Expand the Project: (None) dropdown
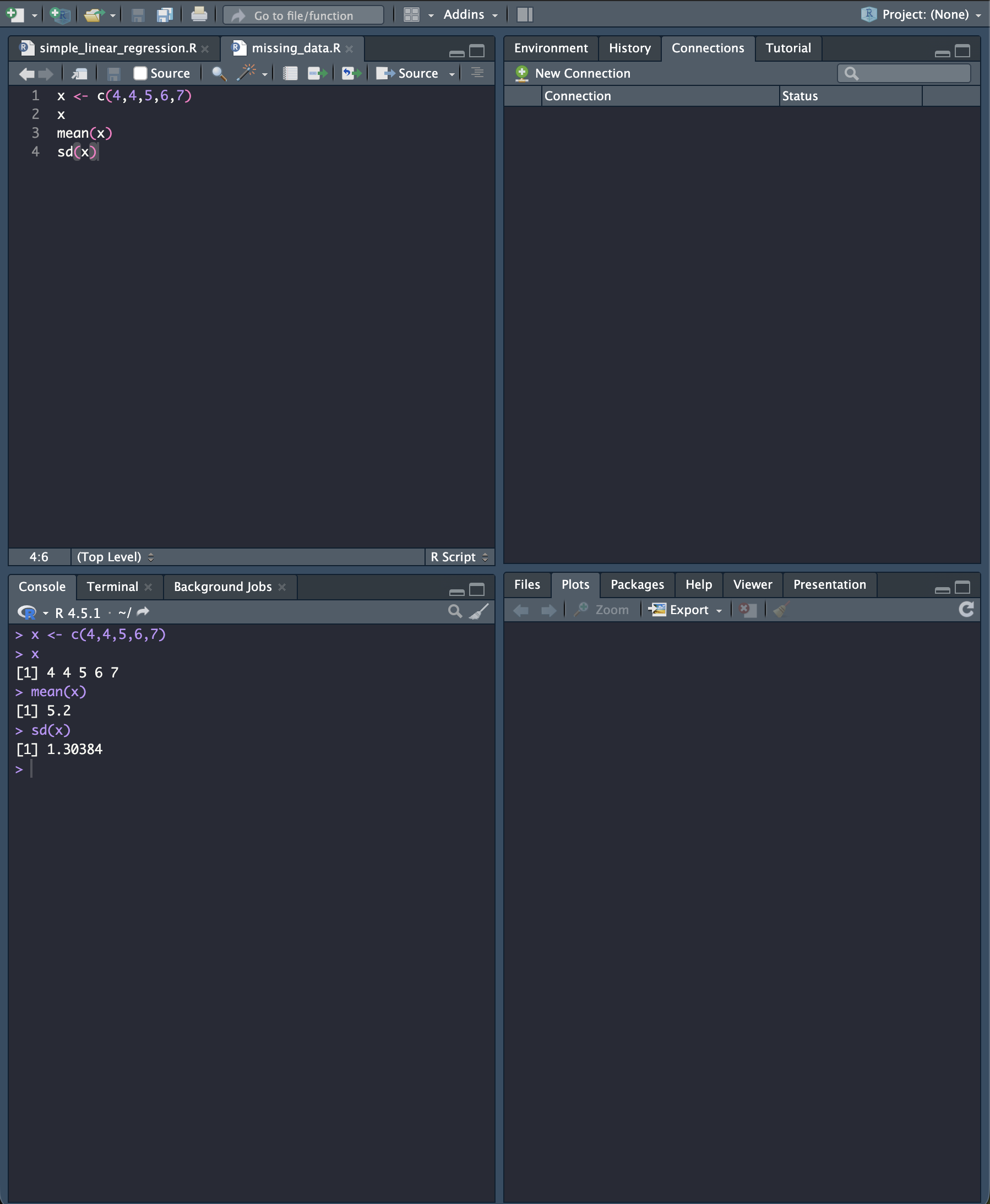 tap(924, 15)
